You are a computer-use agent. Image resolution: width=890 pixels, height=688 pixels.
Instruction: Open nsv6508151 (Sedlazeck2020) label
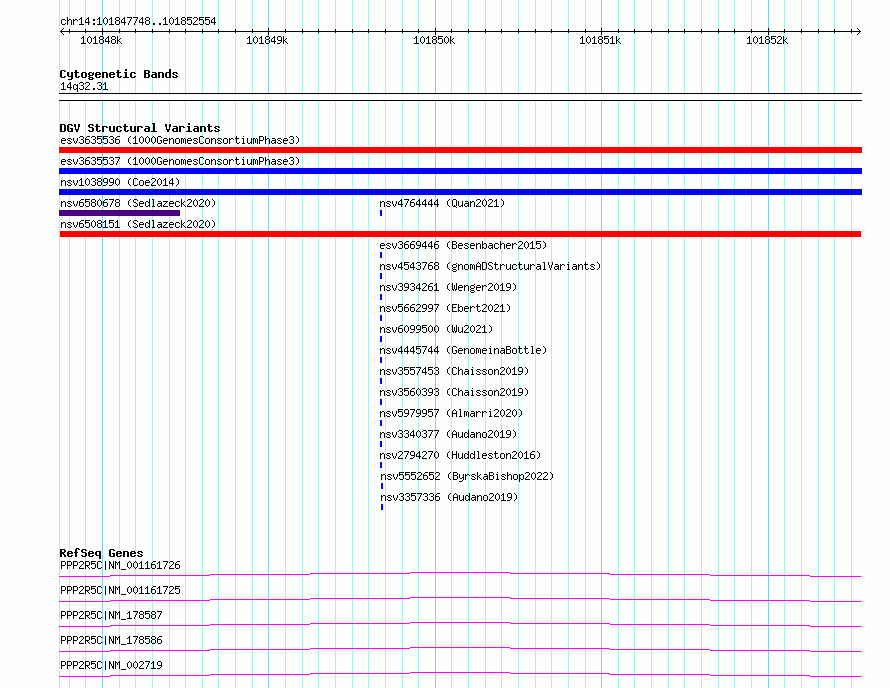[x=138, y=224]
